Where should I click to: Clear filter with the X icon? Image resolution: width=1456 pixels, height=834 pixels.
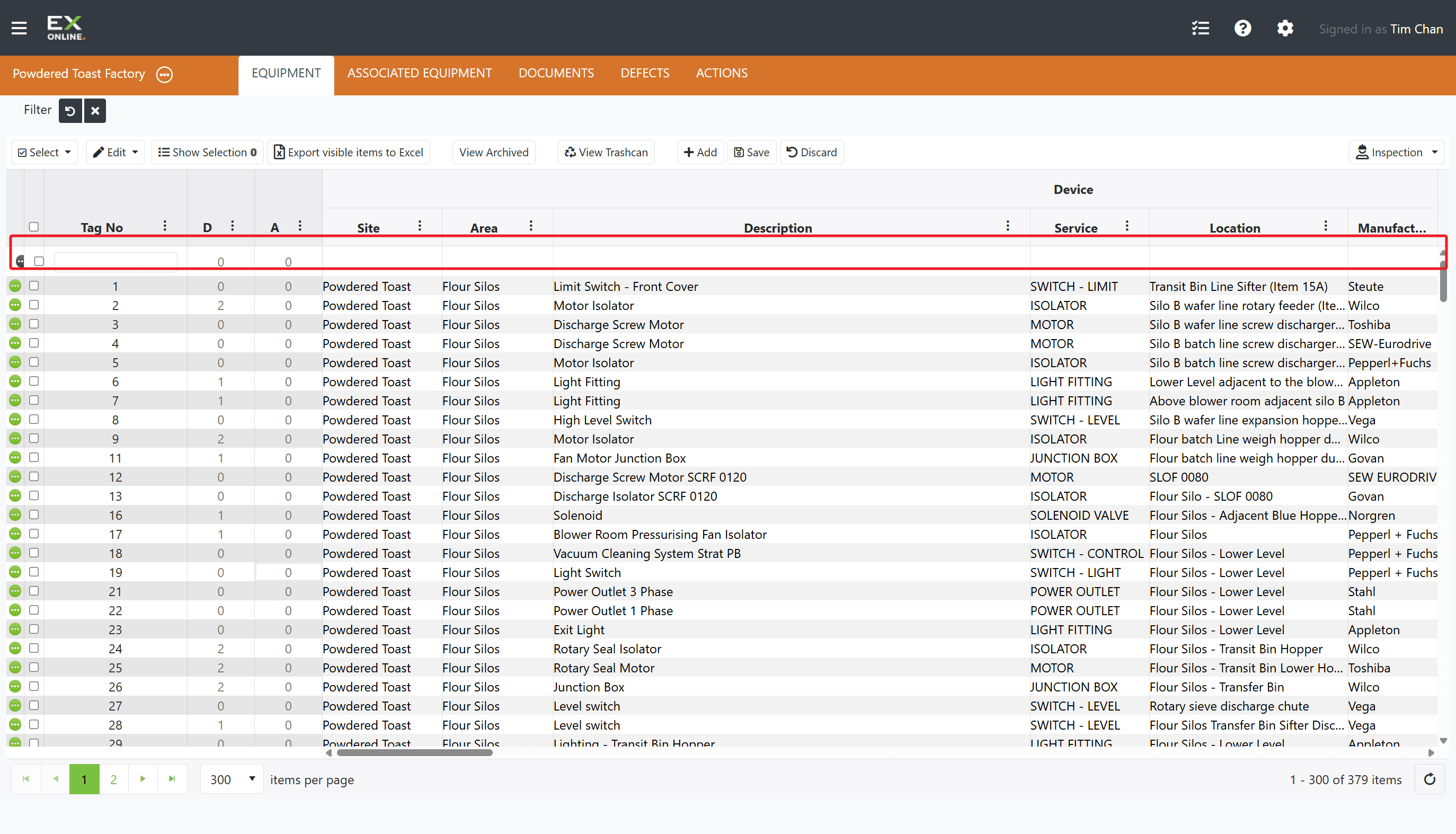click(x=95, y=111)
